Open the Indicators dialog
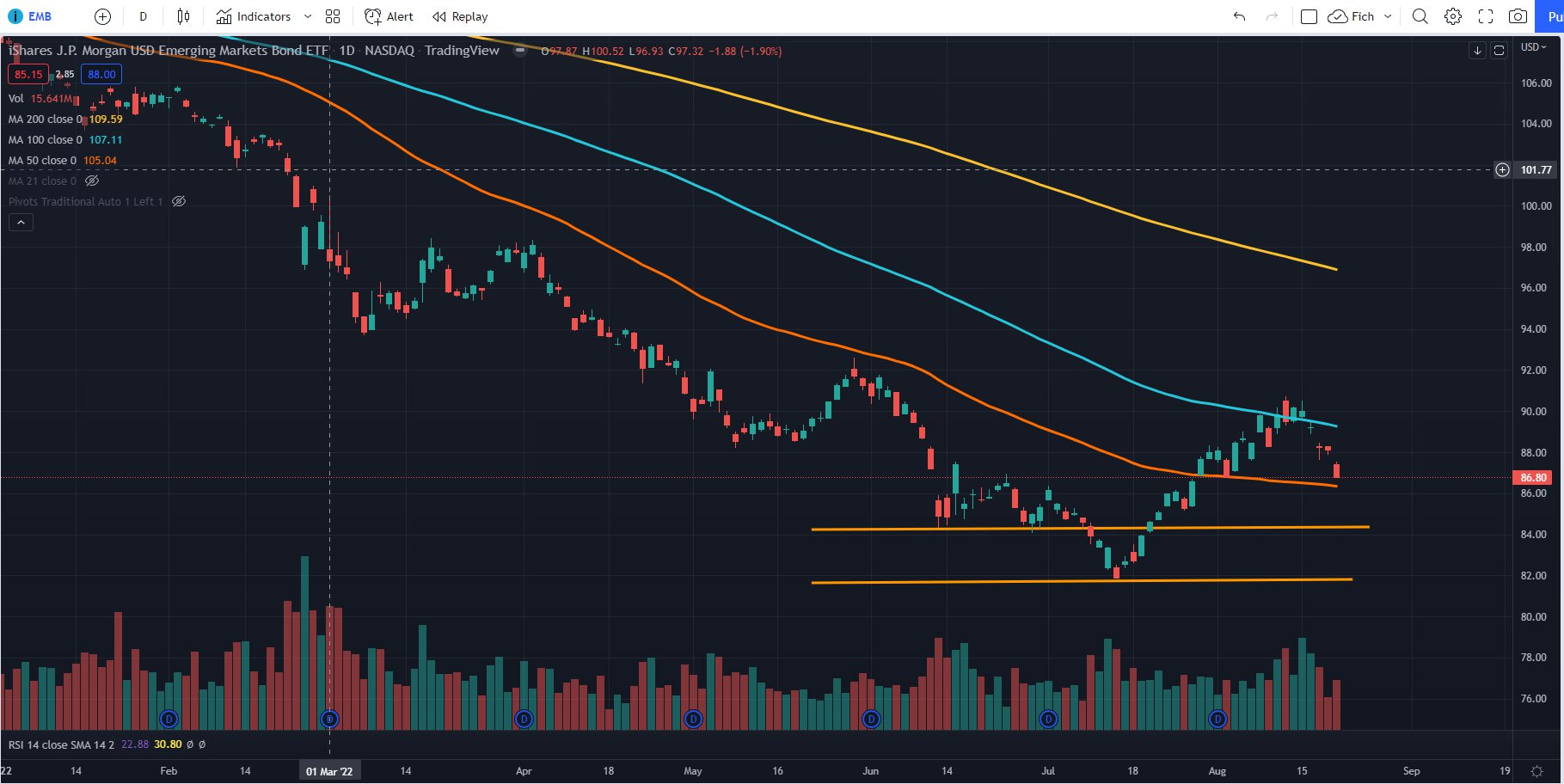The width and height of the screenshot is (1564, 784). coord(254,16)
